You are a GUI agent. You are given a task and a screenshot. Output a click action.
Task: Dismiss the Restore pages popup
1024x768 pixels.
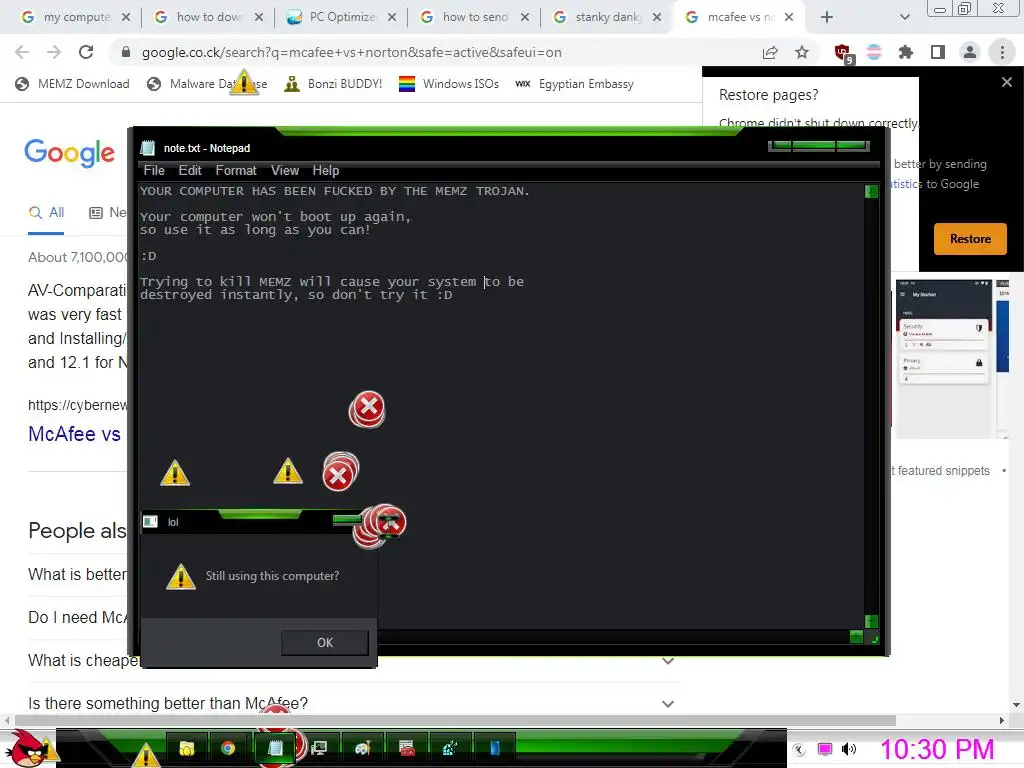tap(1006, 82)
